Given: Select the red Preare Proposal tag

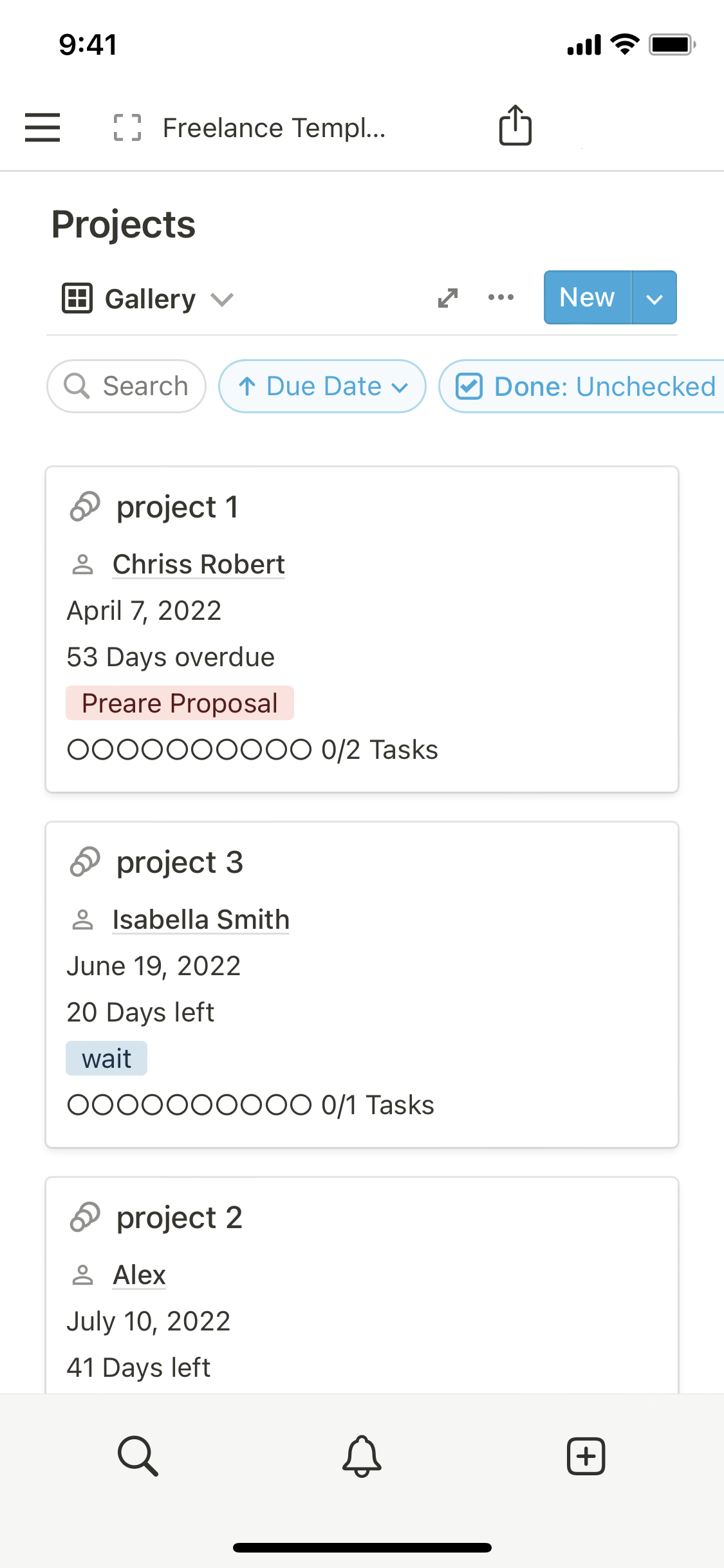Looking at the screenshot, I should tap(180, 703).
